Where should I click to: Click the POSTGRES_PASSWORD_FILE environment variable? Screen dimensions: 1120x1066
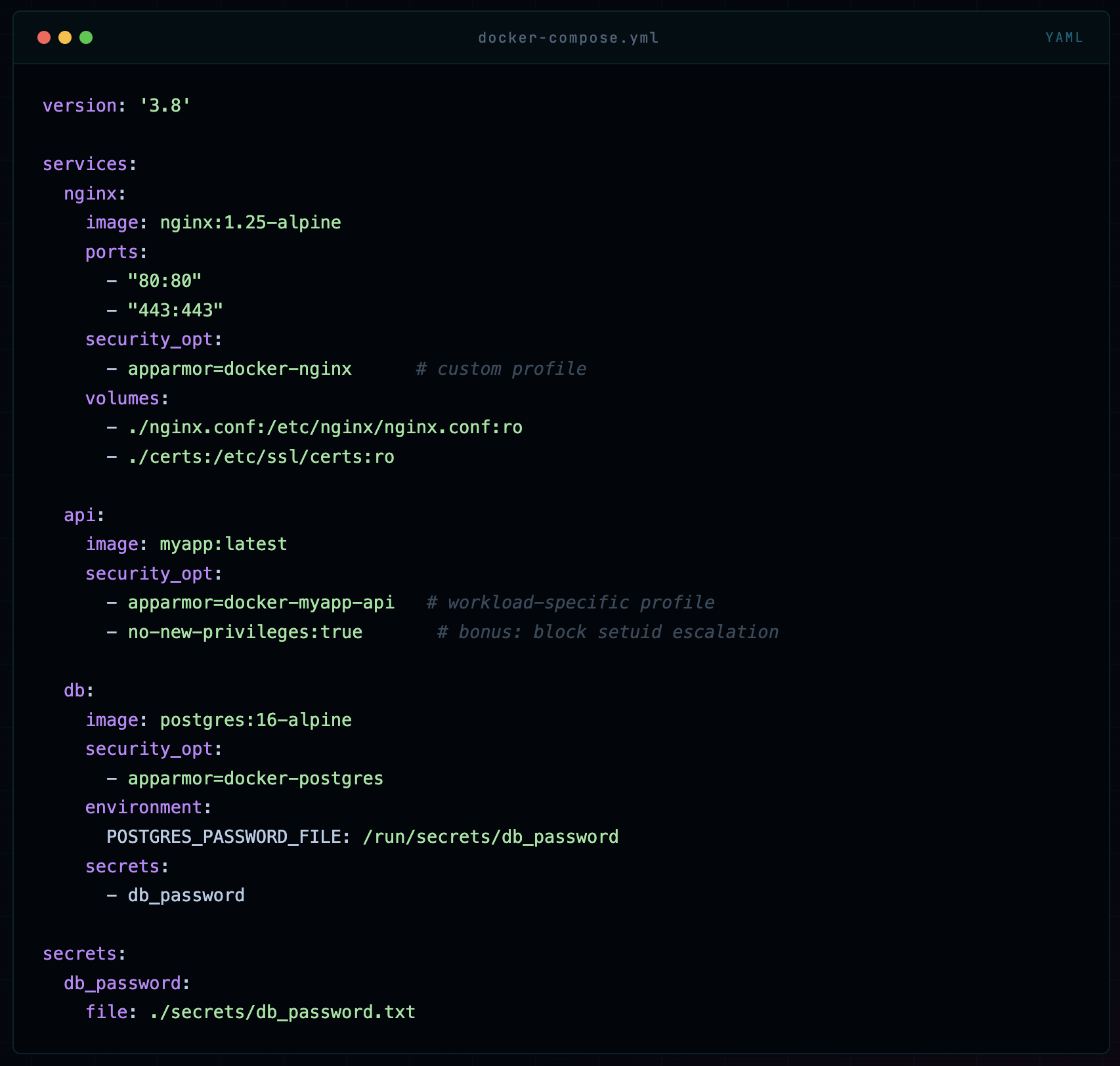223,837
